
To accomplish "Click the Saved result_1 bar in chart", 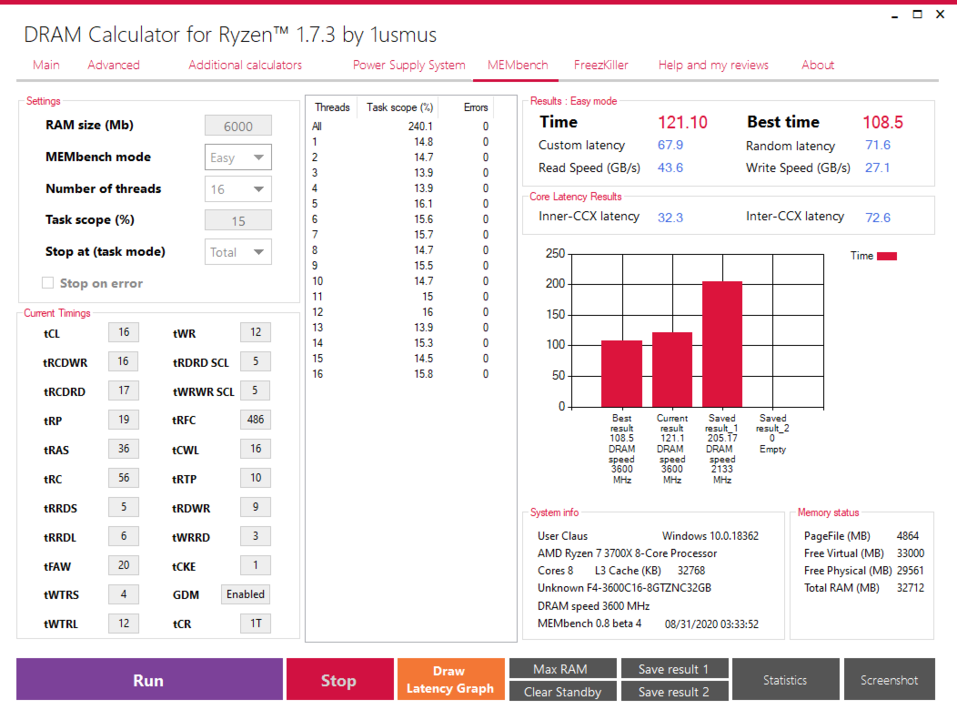I will click(x=722, y=344).
